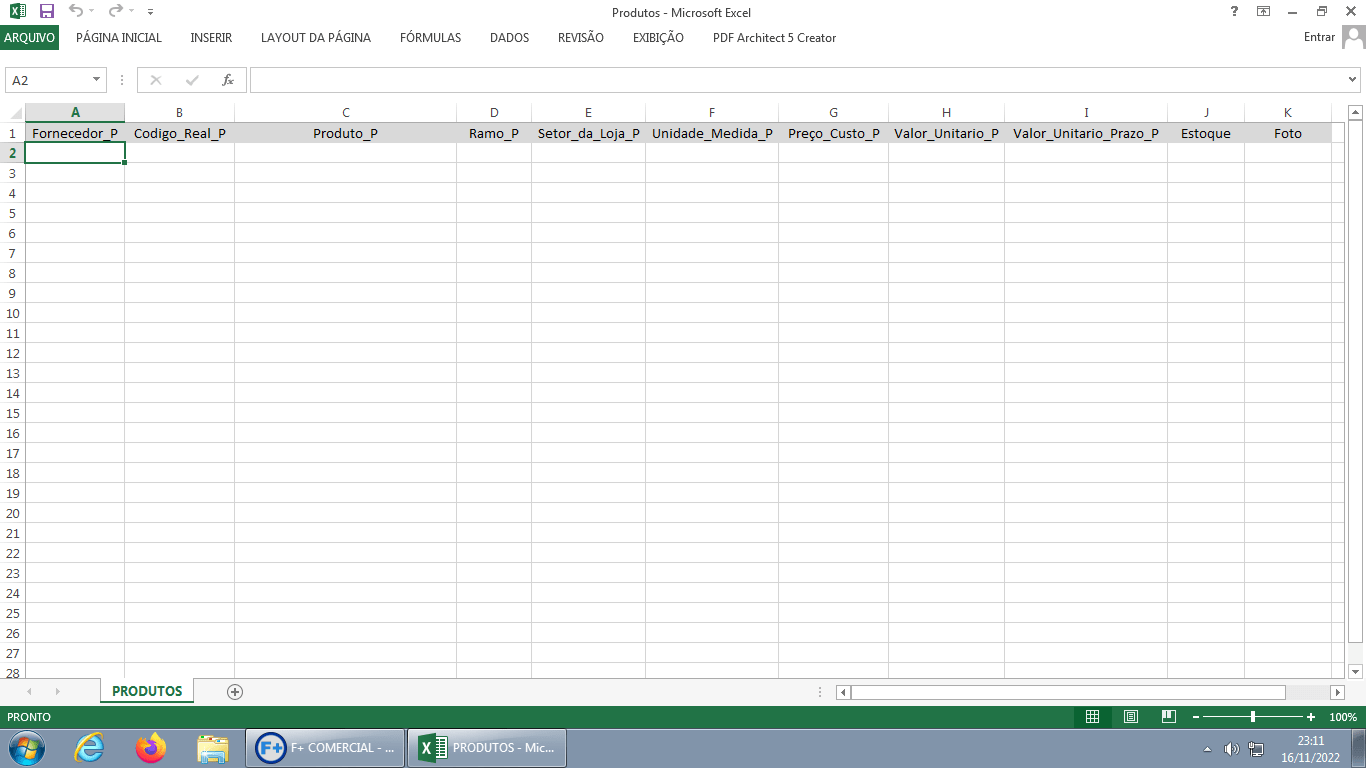1366x768 pixels.
Task: Open the ARQUIVO file menu
Action: pos(30,38)
